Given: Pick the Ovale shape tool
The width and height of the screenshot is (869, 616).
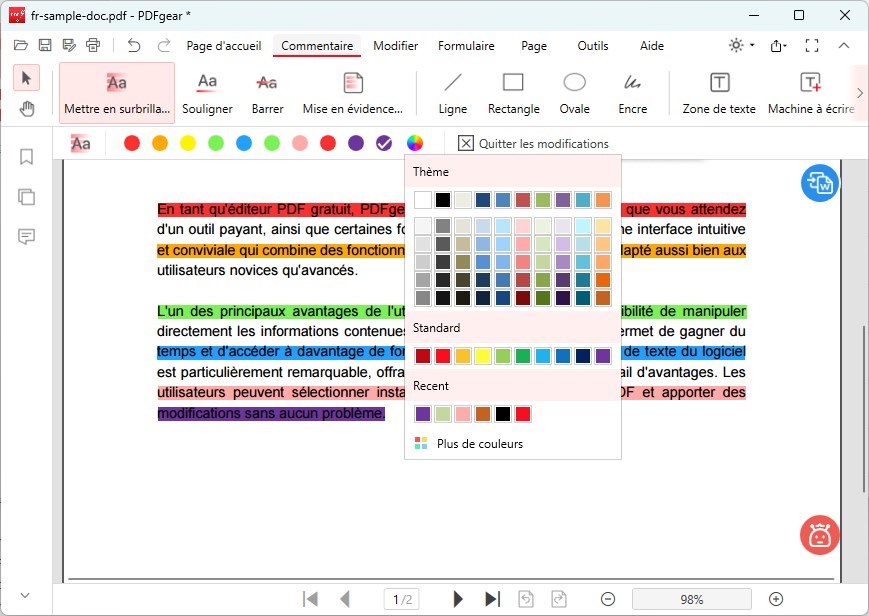Looking at the screenshot, I should pyautogui.click(x=574, y=93).
